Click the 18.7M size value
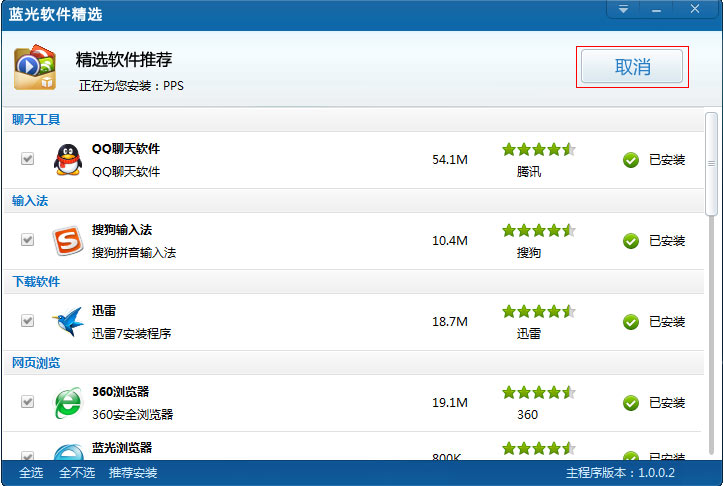Image resolution: width=724 pixels, height=486 pixels. pos(450,321)
